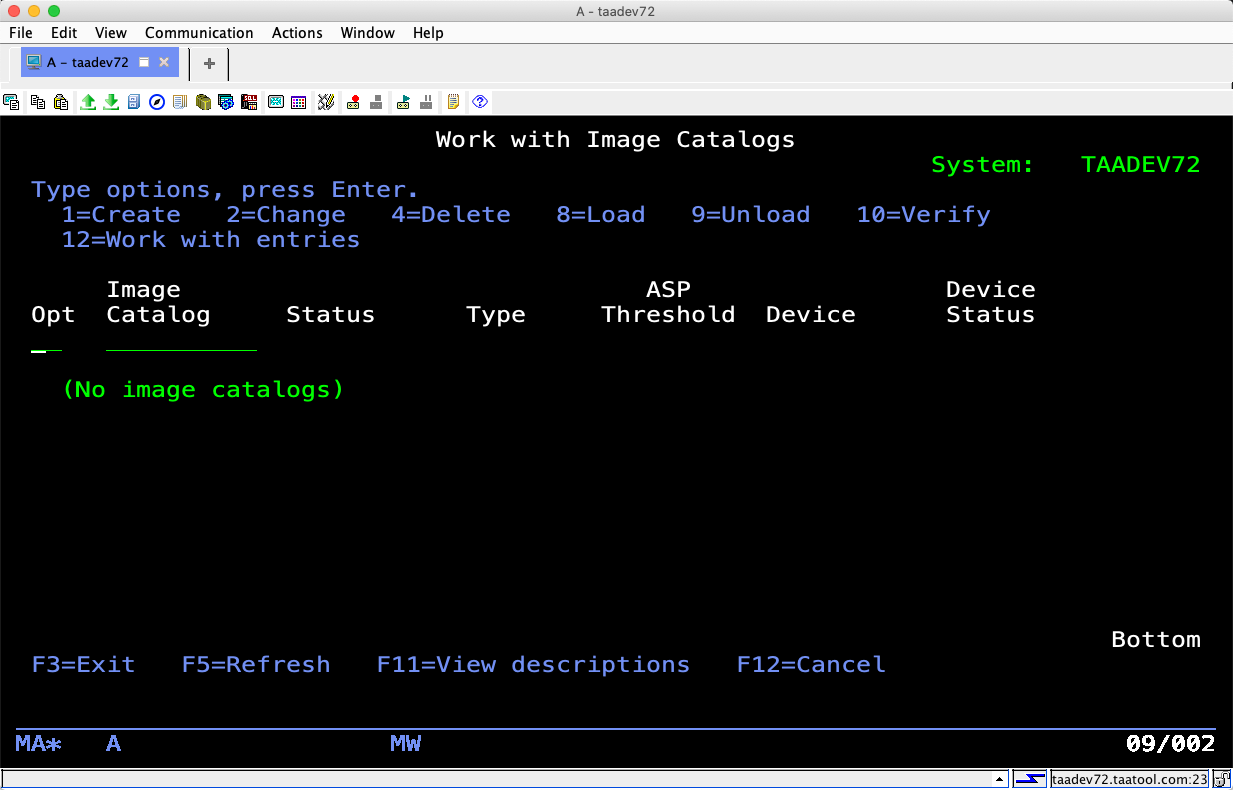Screen dimensions: 1233x790
Task: Click the '(No image catalogs)' message
Action: [x=203, y=390]
